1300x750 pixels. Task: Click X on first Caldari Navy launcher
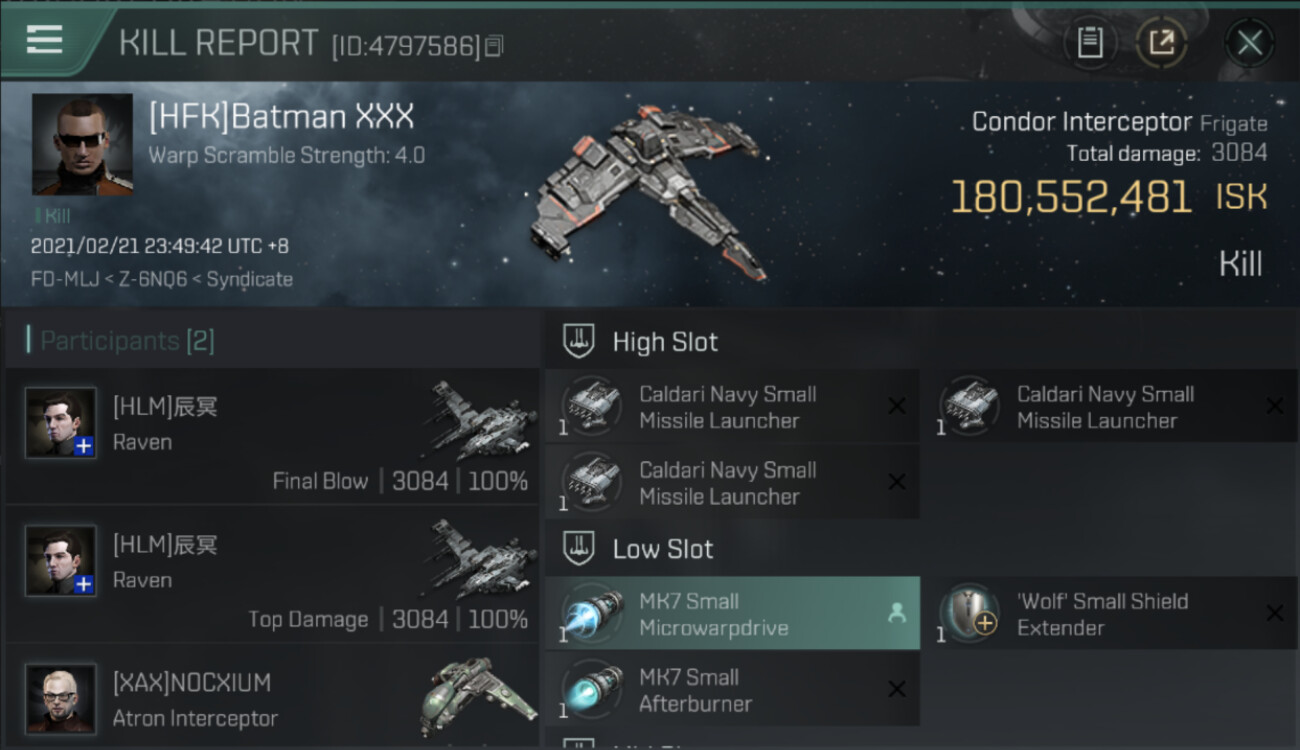(x=897, y=405)
